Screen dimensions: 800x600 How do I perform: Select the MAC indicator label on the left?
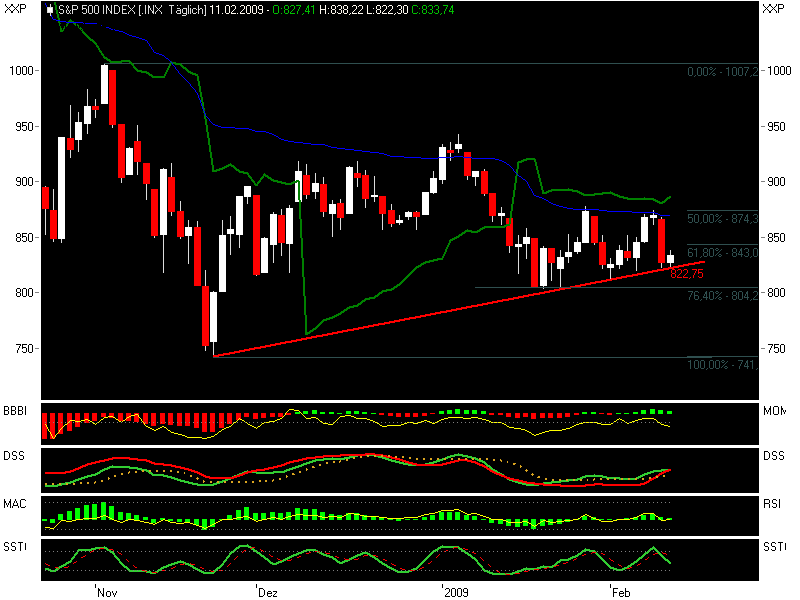(14, 502)
